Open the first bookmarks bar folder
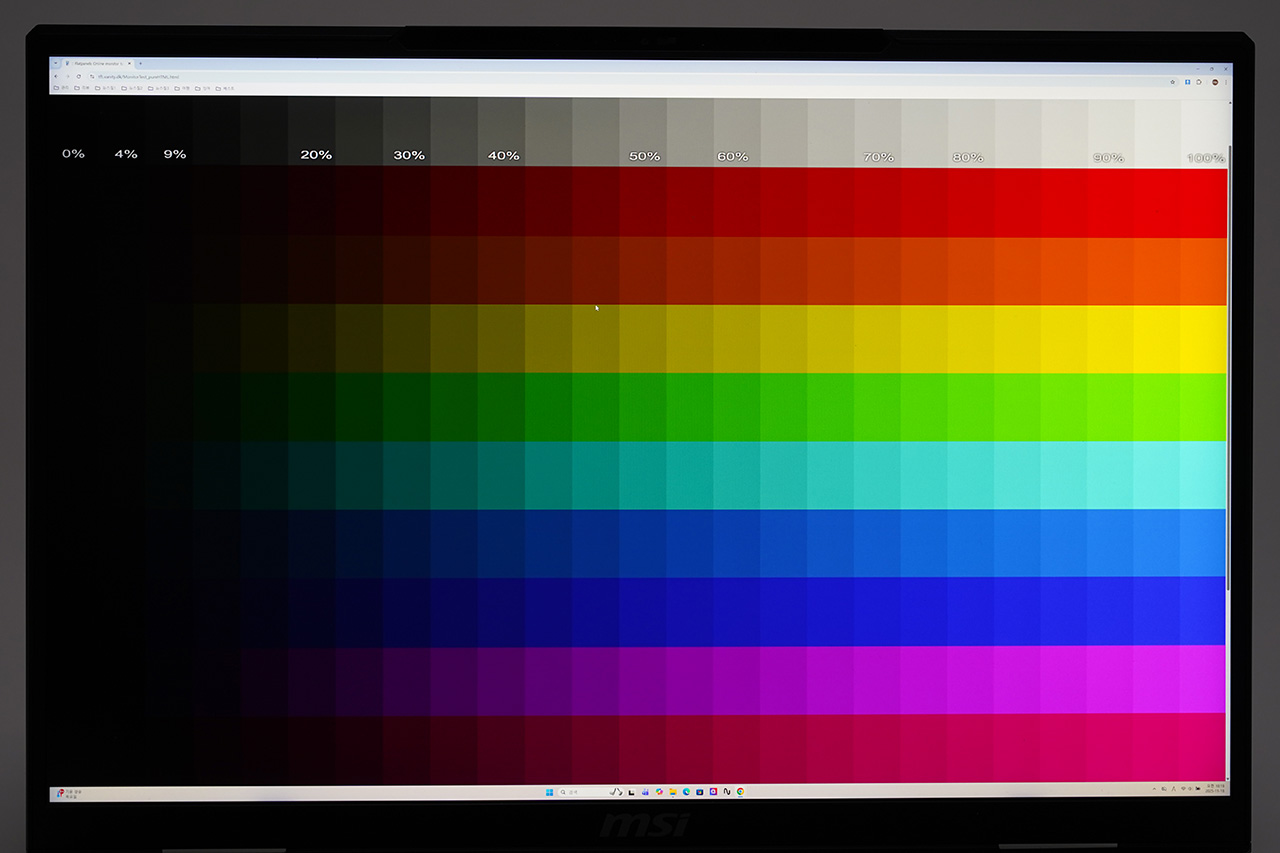 tap(61, 88)
